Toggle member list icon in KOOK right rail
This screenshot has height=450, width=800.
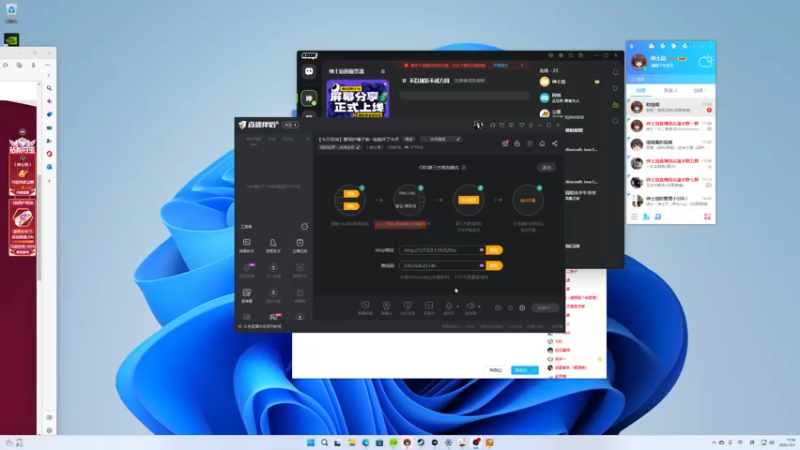pos(615,105)
